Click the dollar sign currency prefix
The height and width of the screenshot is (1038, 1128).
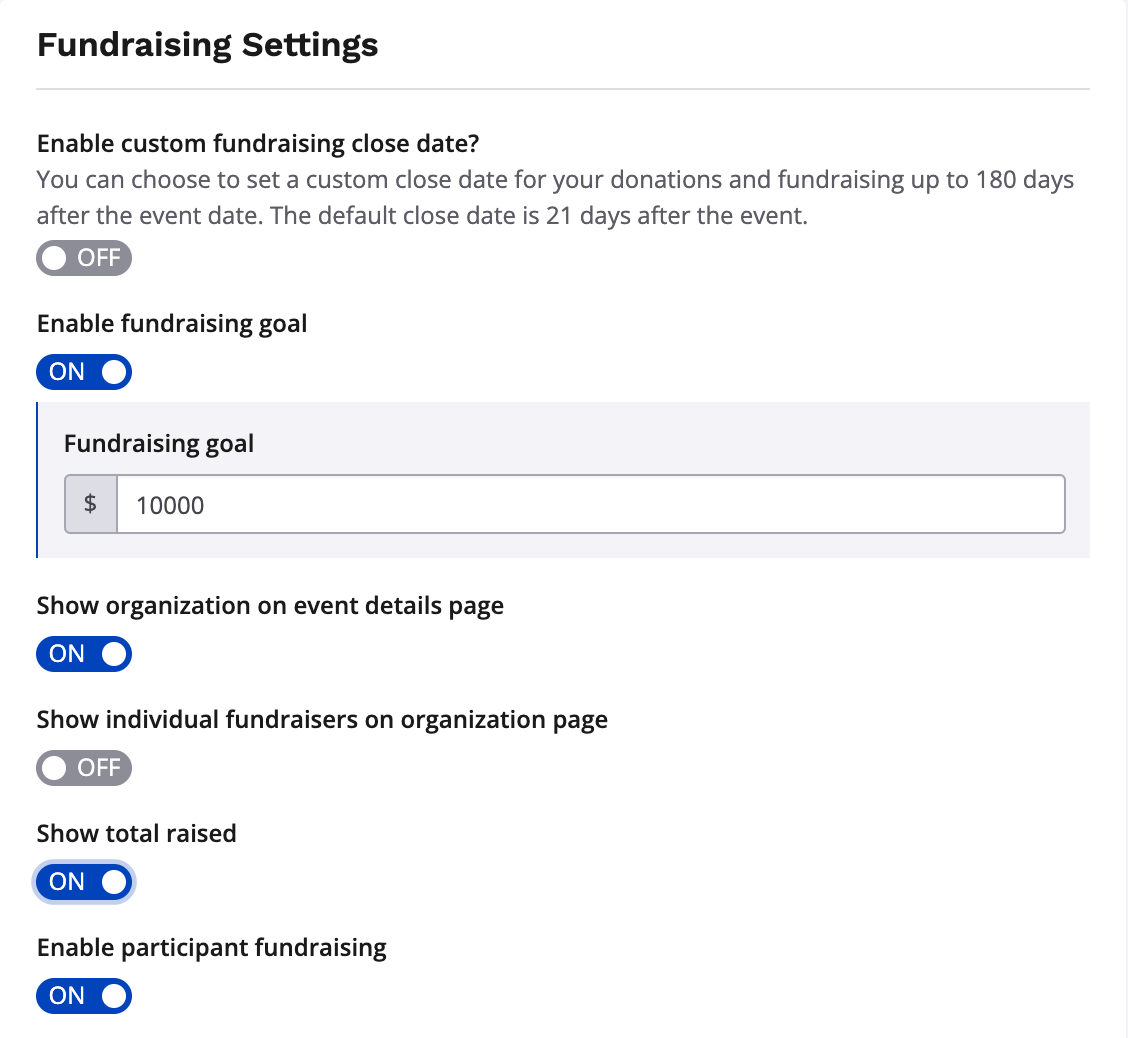[91, 504]
